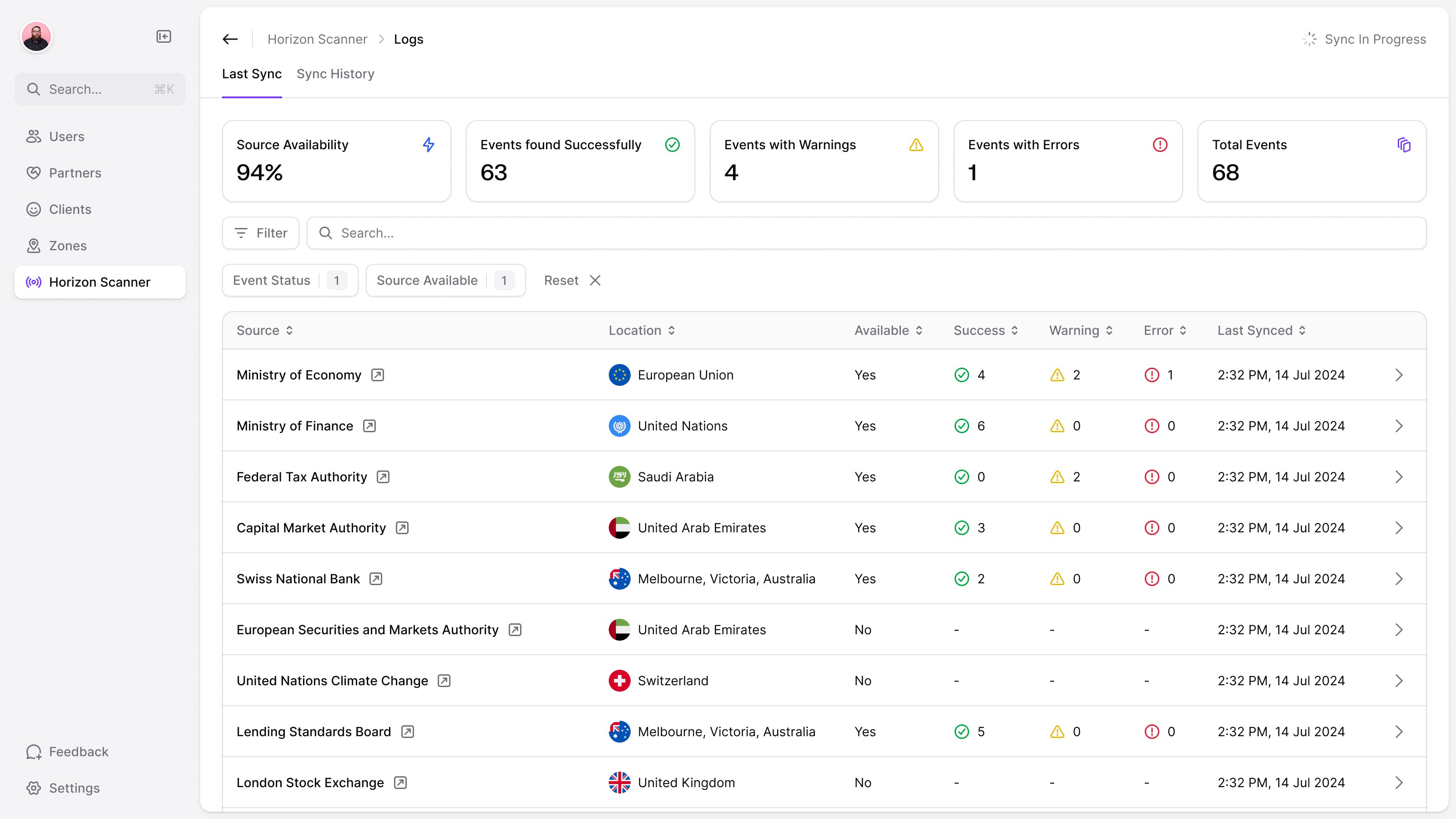Click the logs Search input field
Viewport: 1456px width, 819px height.
coord(866,233)
